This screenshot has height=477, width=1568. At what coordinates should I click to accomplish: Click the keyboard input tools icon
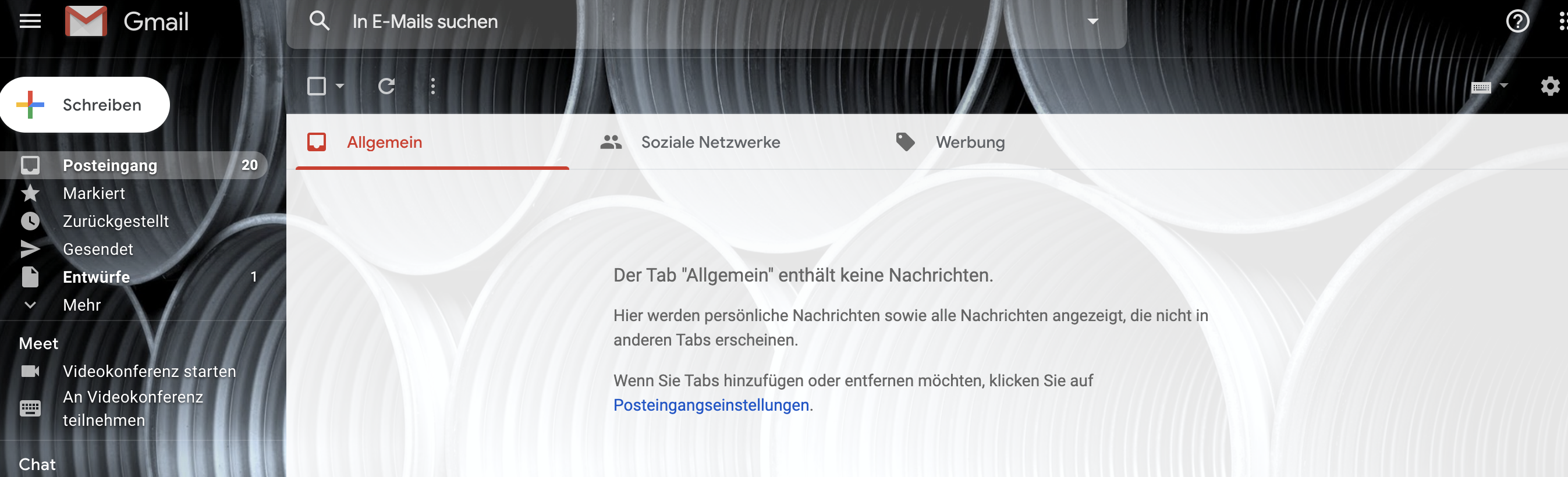click(x=1480, y=87)
